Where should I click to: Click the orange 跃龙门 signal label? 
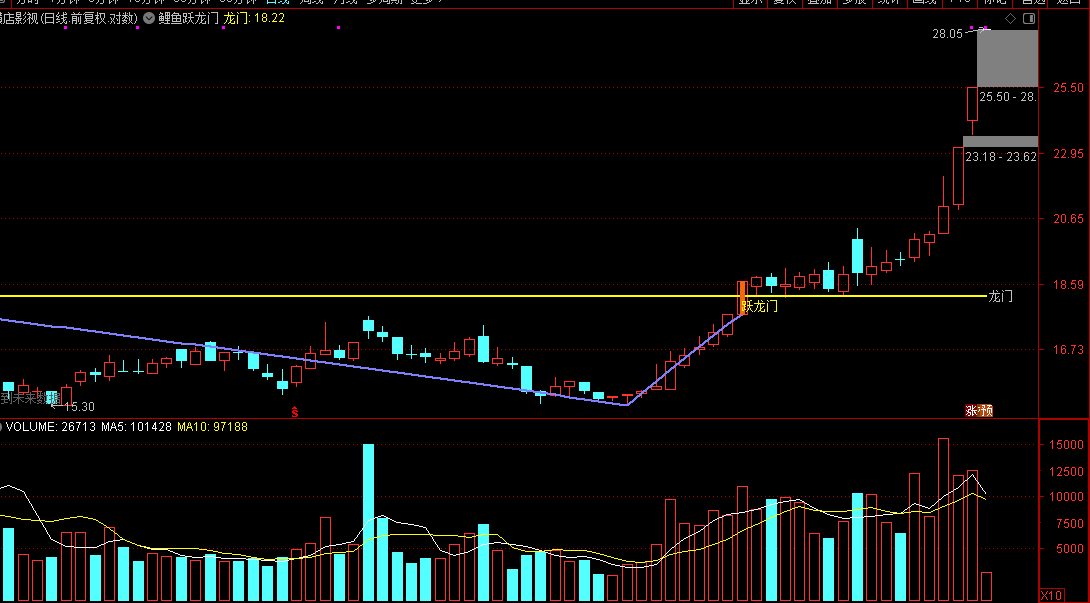pos(758,306)
